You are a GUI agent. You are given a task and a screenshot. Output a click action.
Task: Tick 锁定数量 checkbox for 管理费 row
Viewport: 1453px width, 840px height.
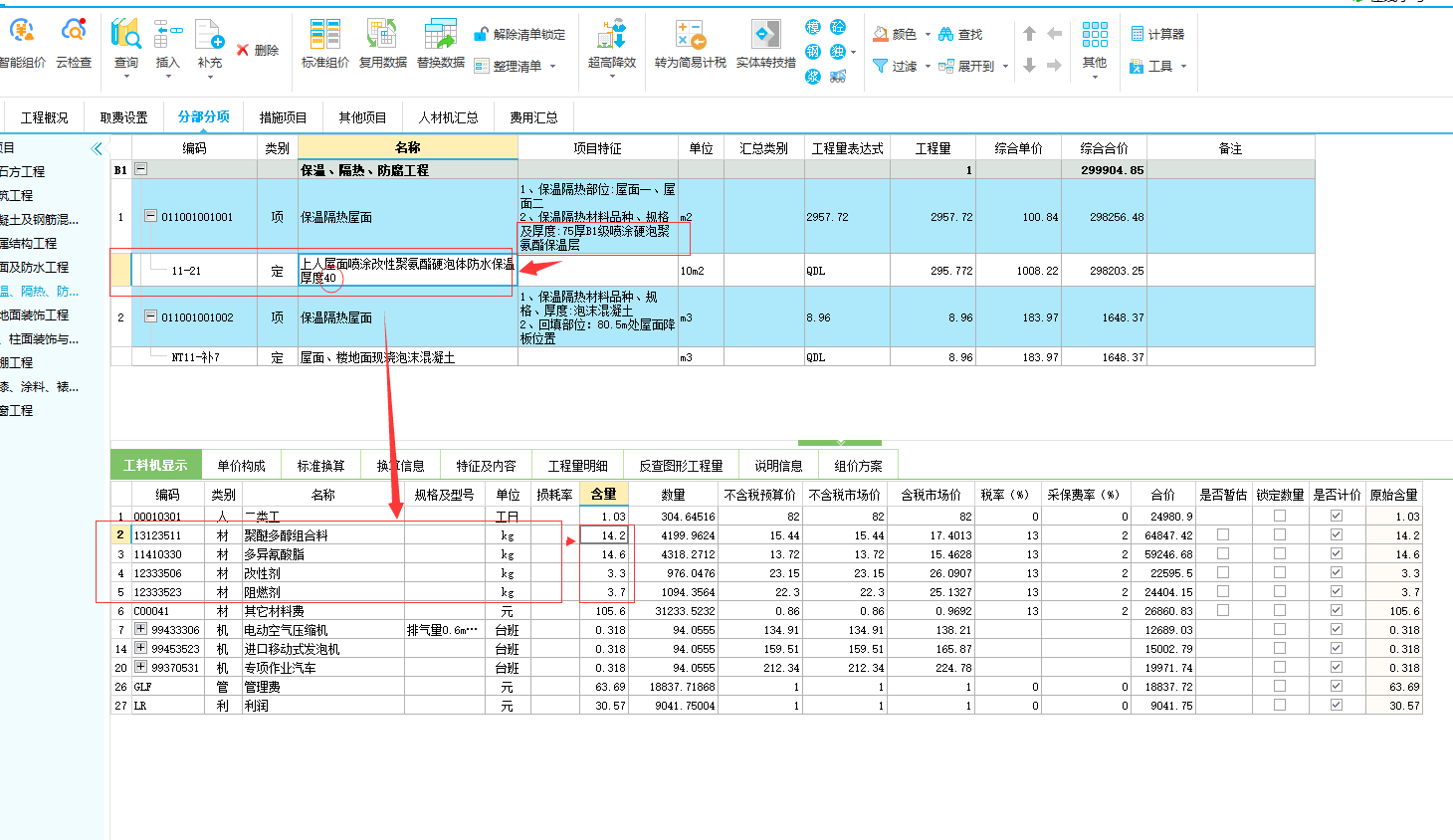click(x=1280, y=687)
